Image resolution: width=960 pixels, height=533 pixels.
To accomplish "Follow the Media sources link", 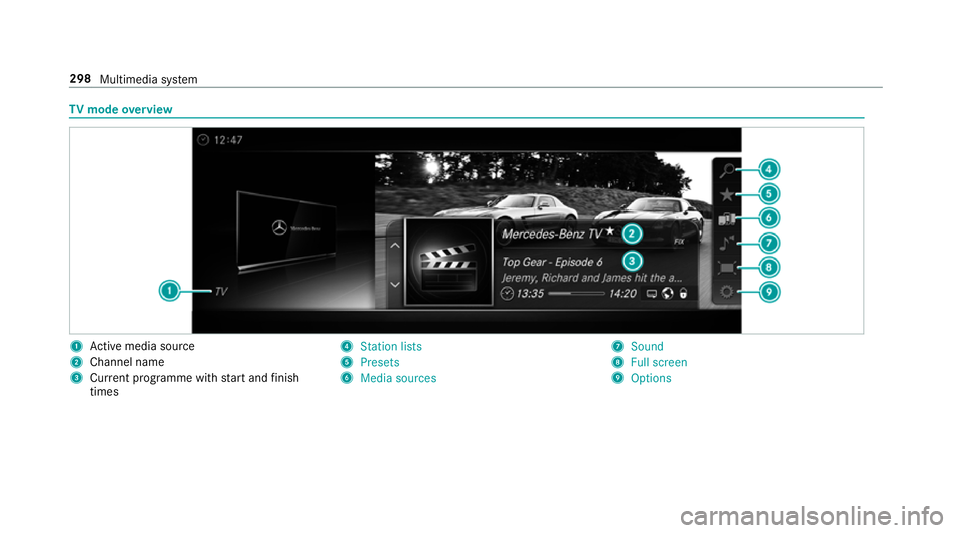I will pos(397,378).
